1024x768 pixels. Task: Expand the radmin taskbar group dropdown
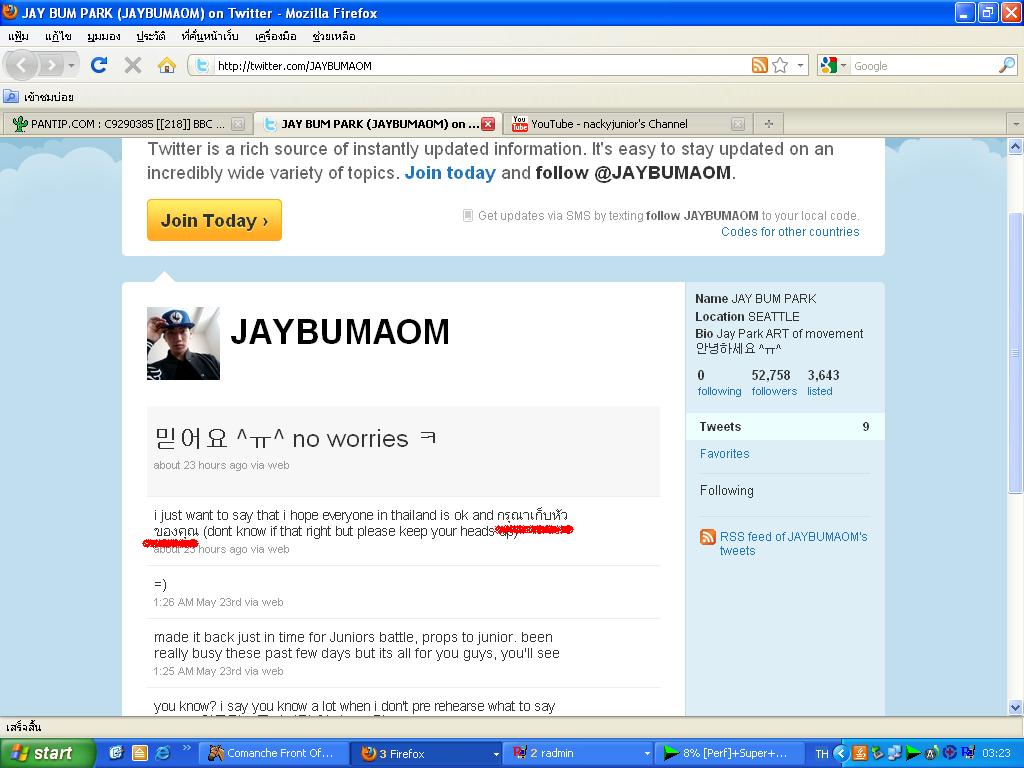pyautogui.click(x=647, y=754)
